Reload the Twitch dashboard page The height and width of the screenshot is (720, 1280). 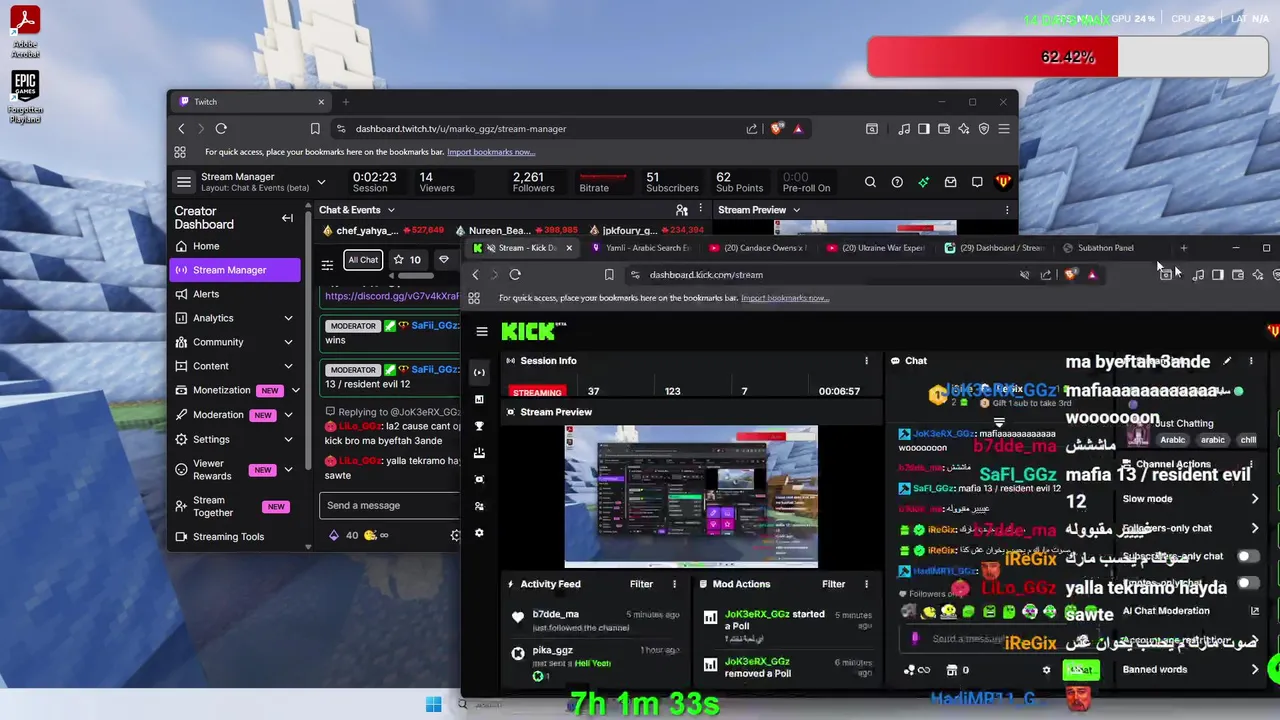coord(221,128)
